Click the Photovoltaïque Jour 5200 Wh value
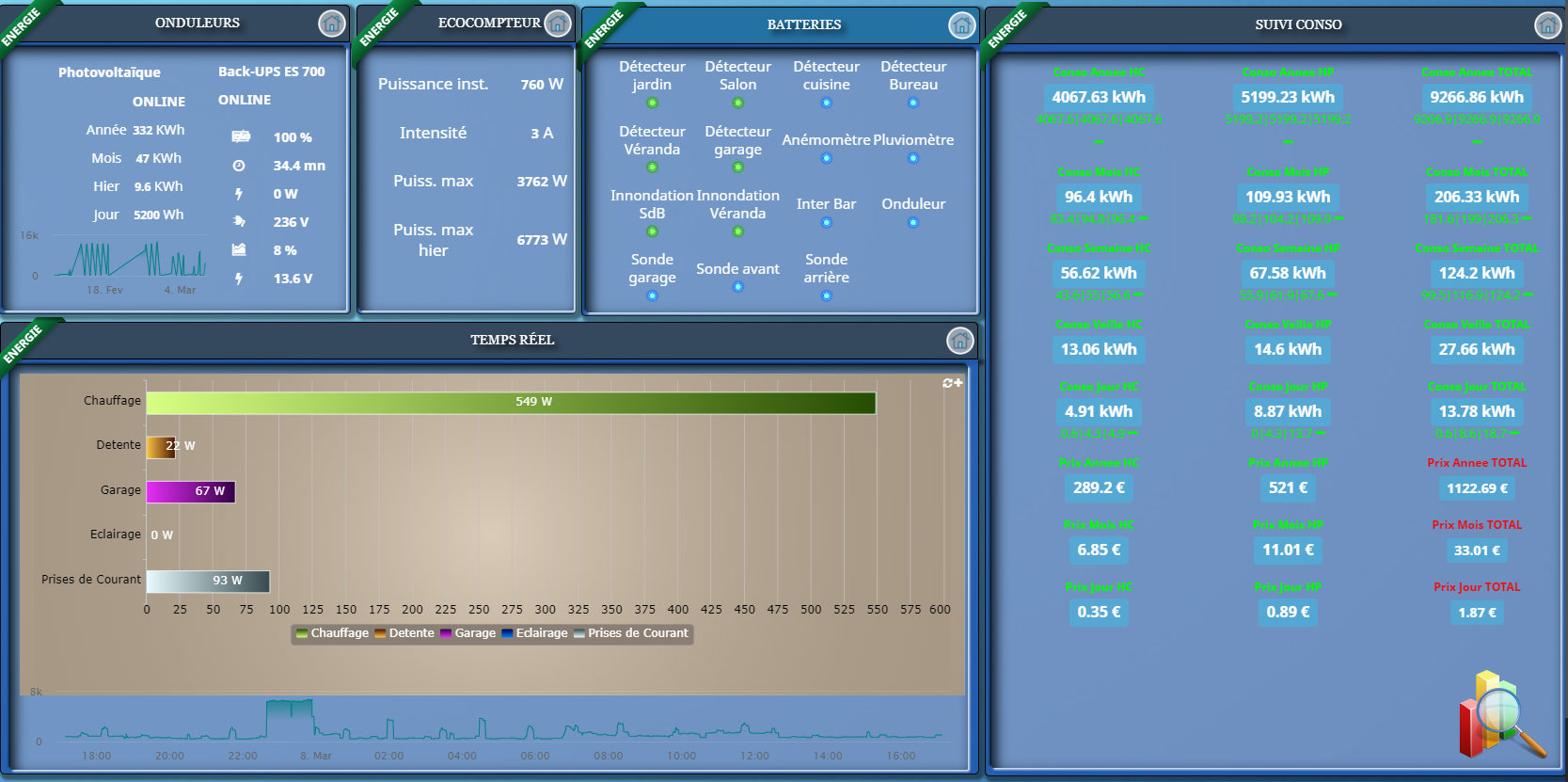The height and width of the screenshot is (782, 1568). tap(158, 215)
